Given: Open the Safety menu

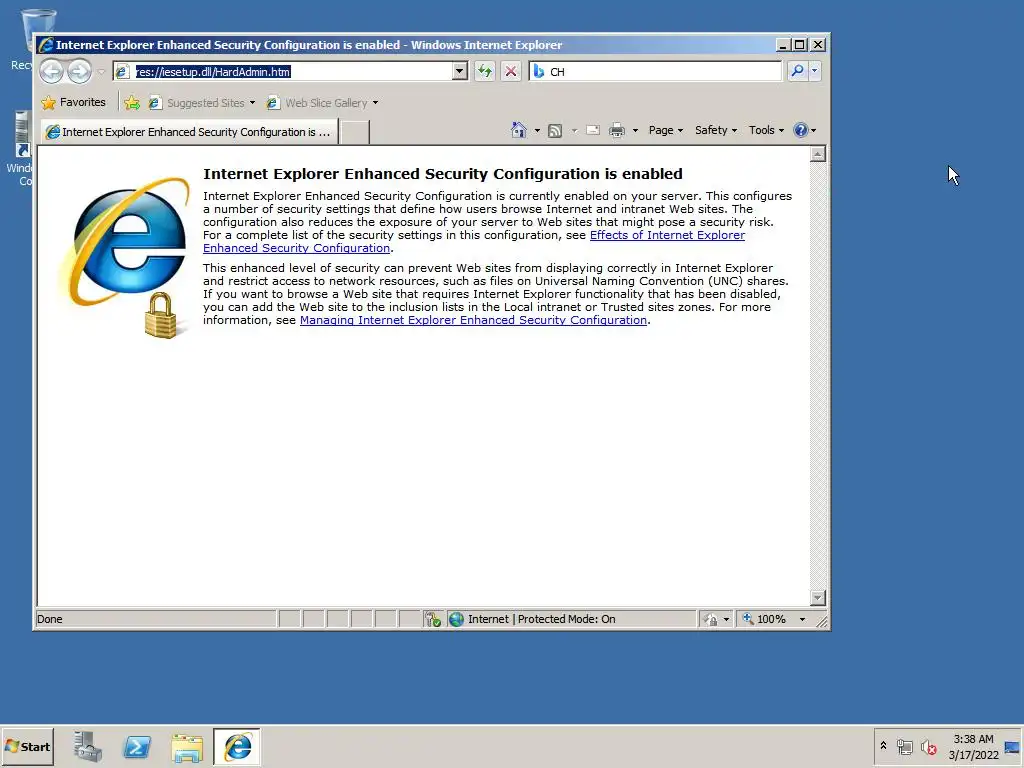Looking at the screenshot, I should [716, 130].
